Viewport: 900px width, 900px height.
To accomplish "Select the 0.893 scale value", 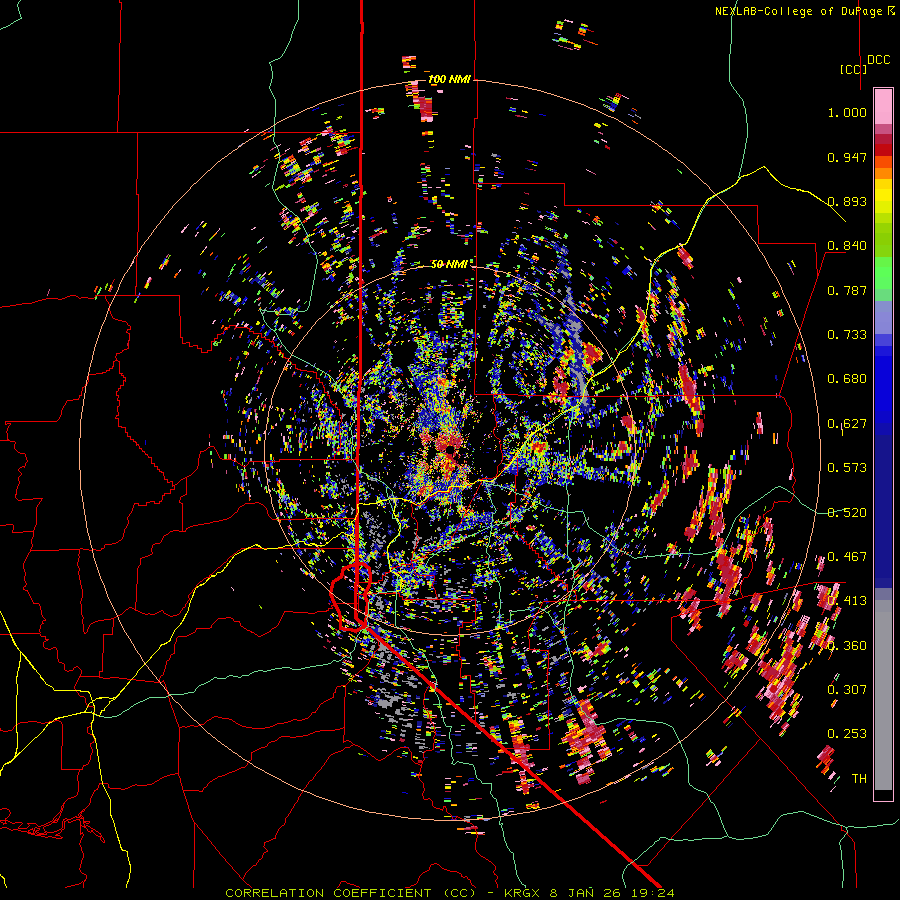I will pyautogui.click(x=847, y=201).
